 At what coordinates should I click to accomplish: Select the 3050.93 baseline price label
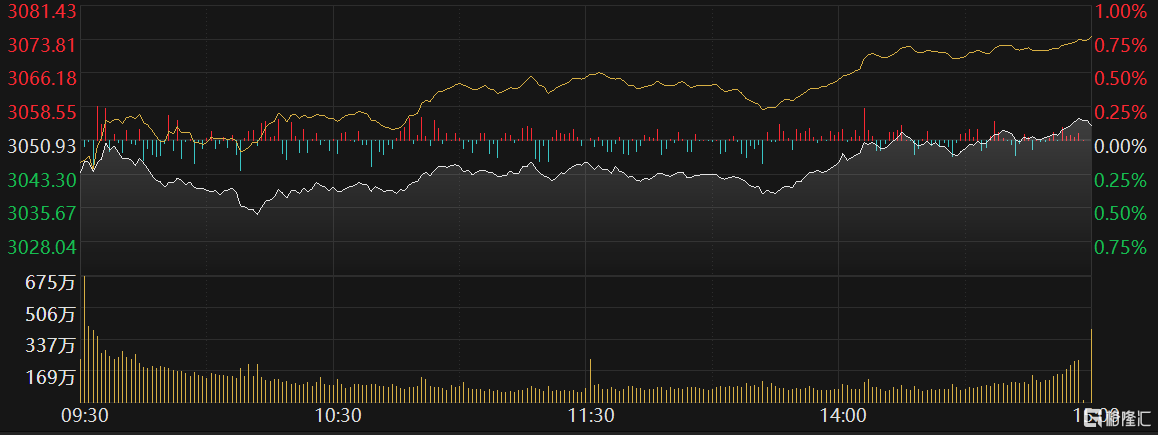point(42,146)
